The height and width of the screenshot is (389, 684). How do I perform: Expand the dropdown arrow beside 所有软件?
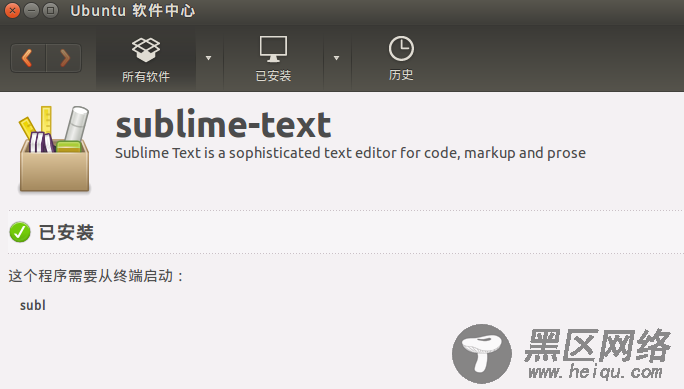coord(209,58)
